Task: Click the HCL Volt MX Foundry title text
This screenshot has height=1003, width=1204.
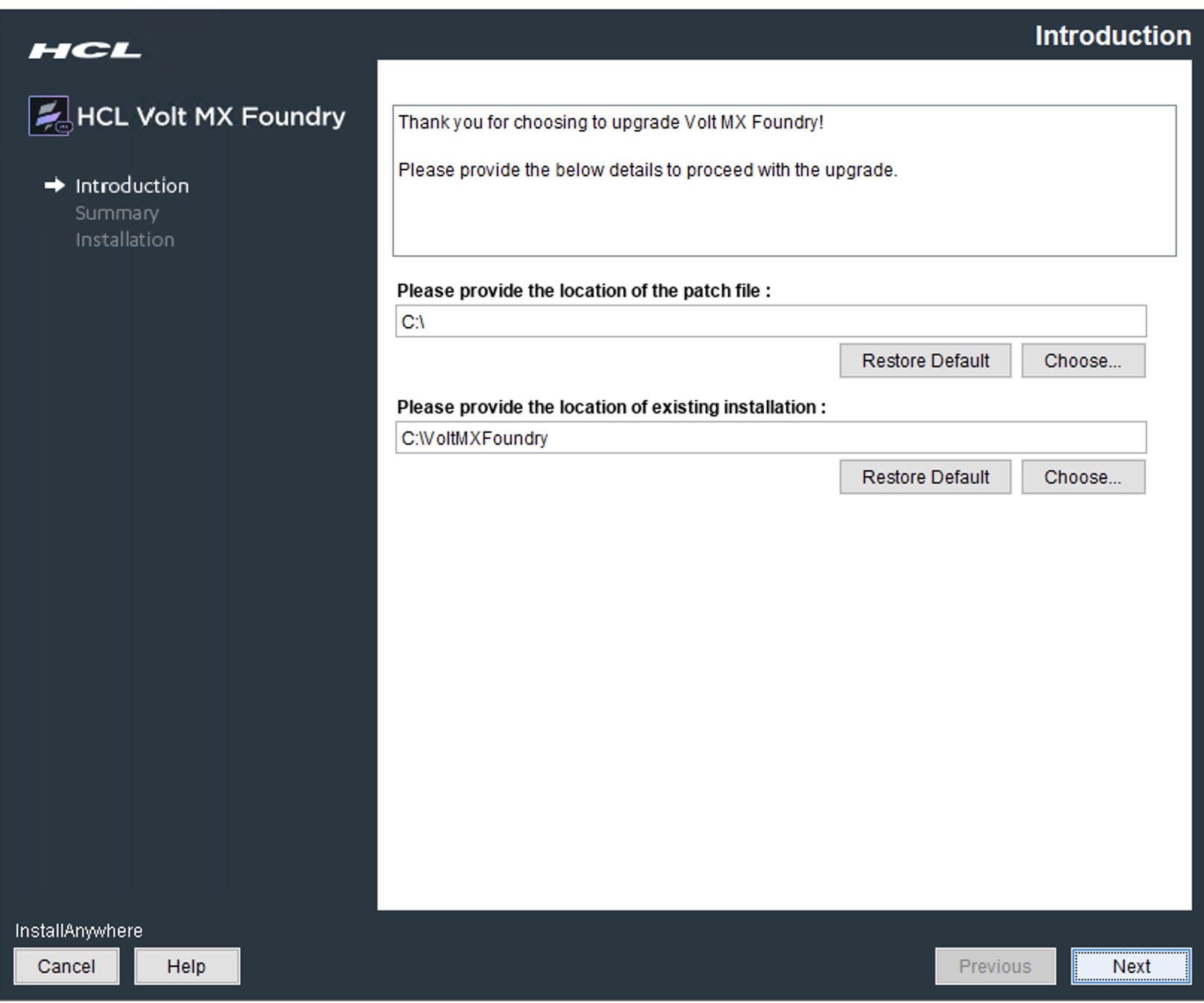Action: [x=211, y=116]
